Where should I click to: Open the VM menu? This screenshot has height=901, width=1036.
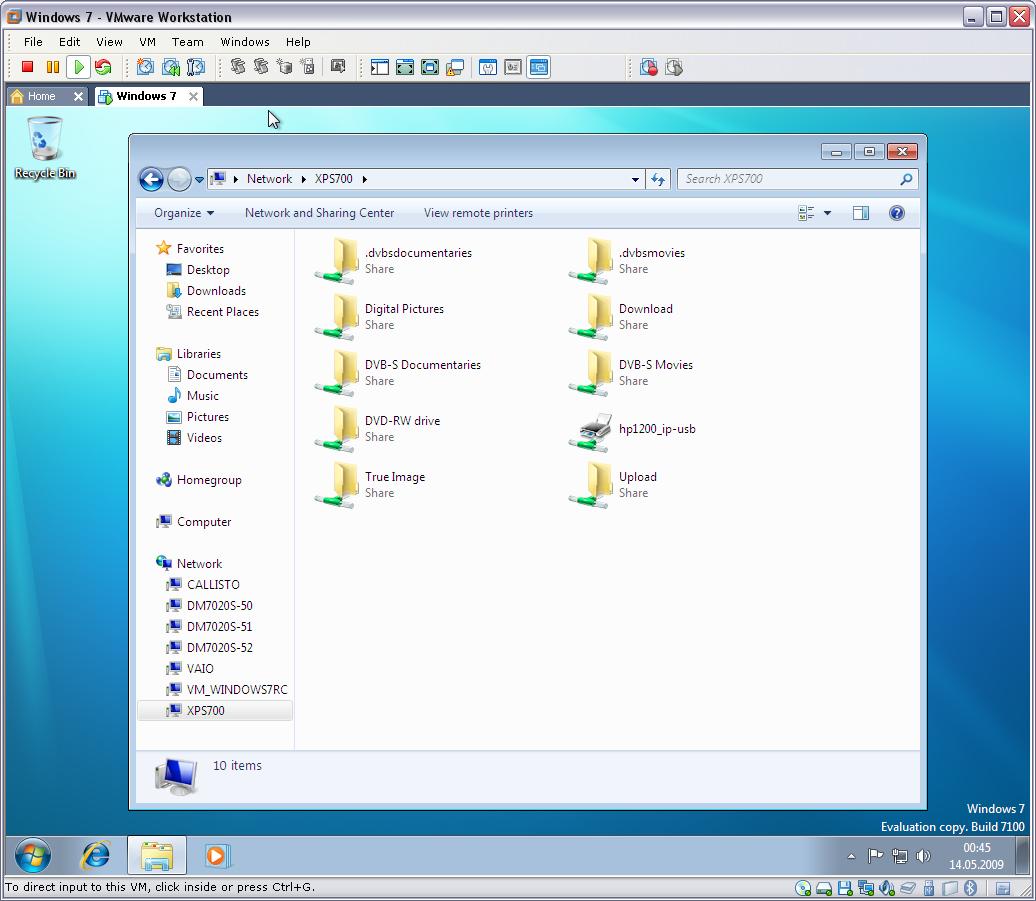point(147,42)
